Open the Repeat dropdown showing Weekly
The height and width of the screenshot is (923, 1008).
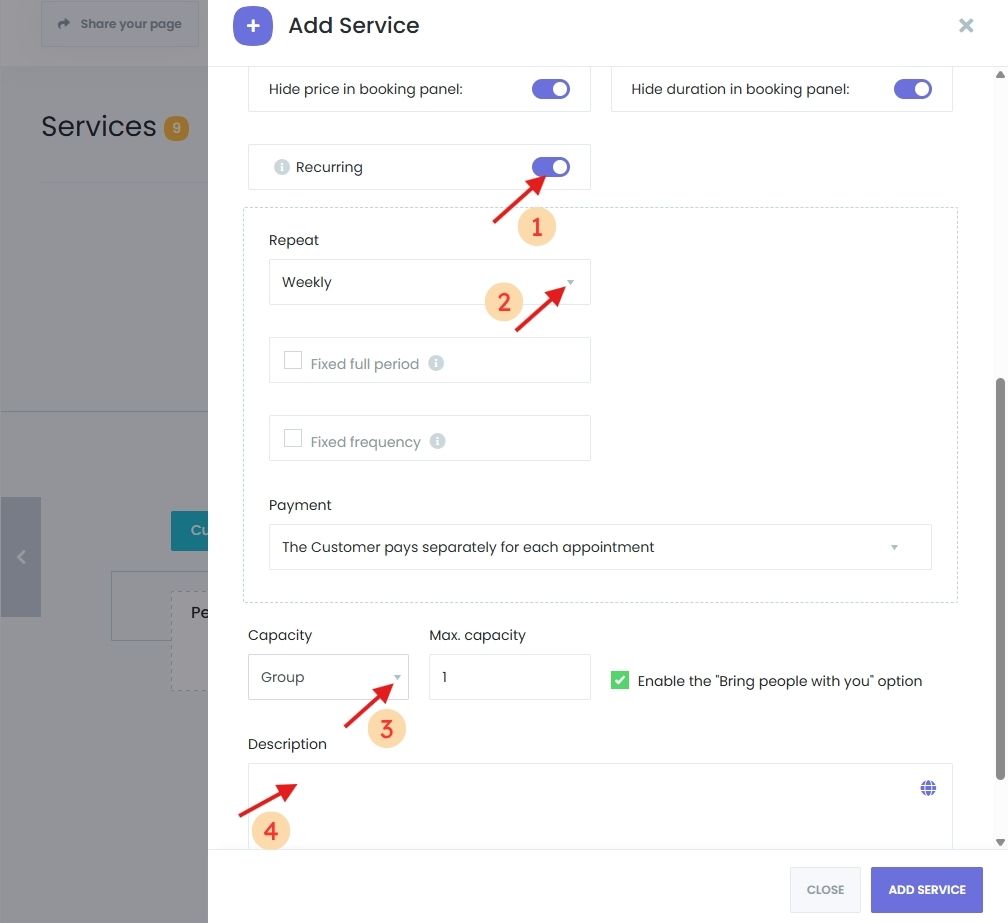[x=429, y=282]
